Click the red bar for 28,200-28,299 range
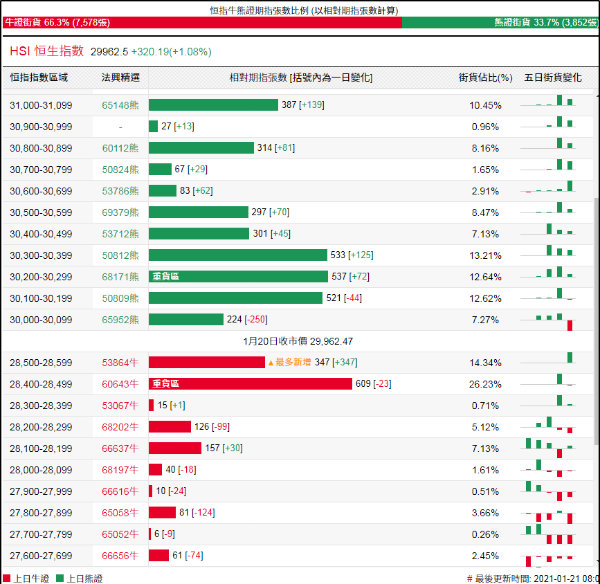Screen dimensions: 600x584 coord(170,426)
